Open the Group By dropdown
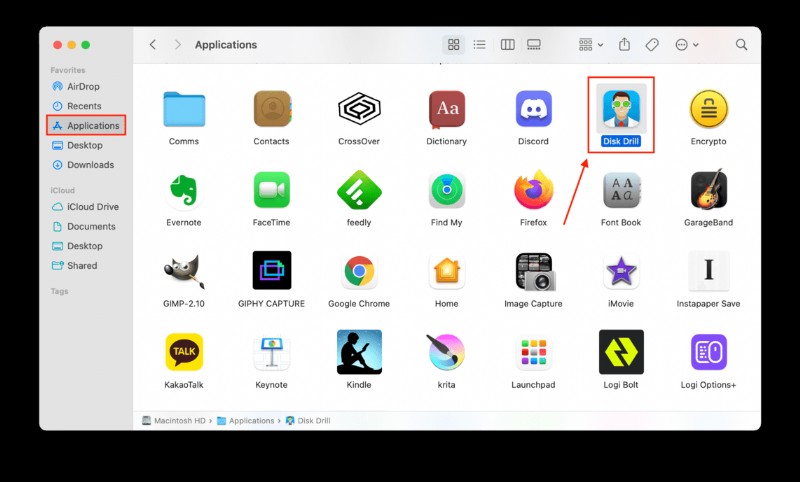Image resolution: width=800 pixels, height=482 pixels. click(590, 45)
